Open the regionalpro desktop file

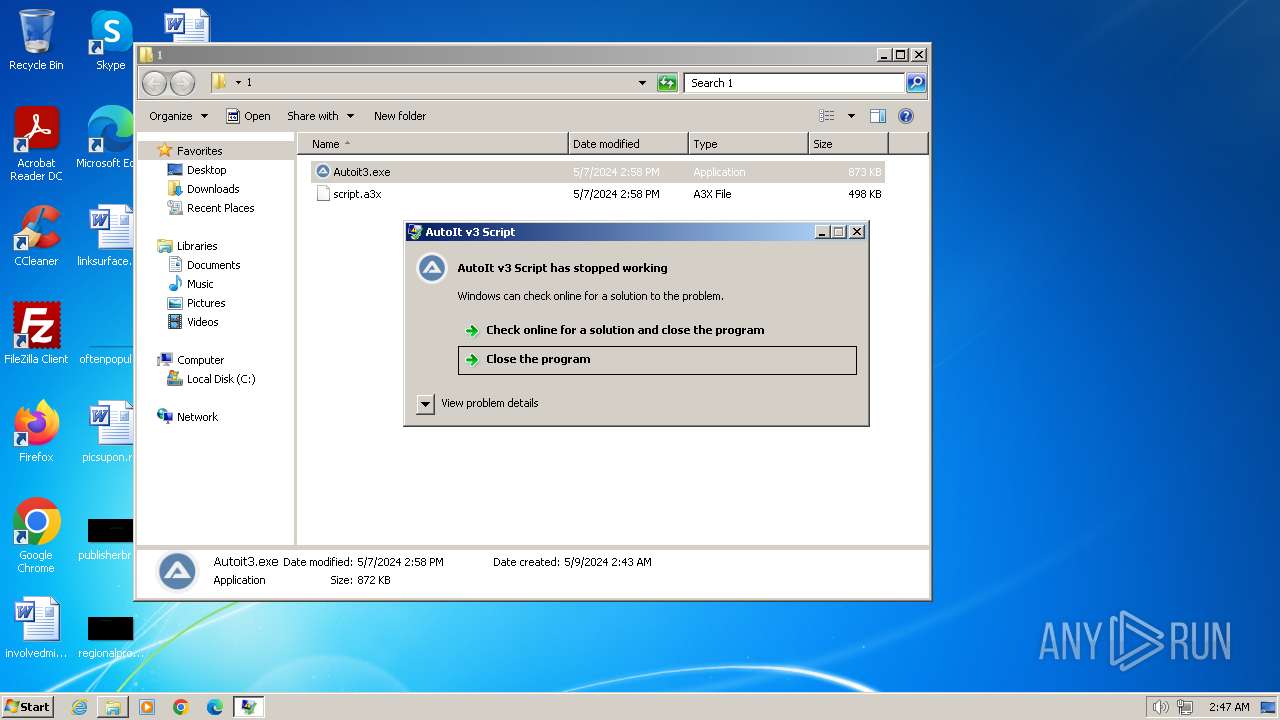point(106,636)
